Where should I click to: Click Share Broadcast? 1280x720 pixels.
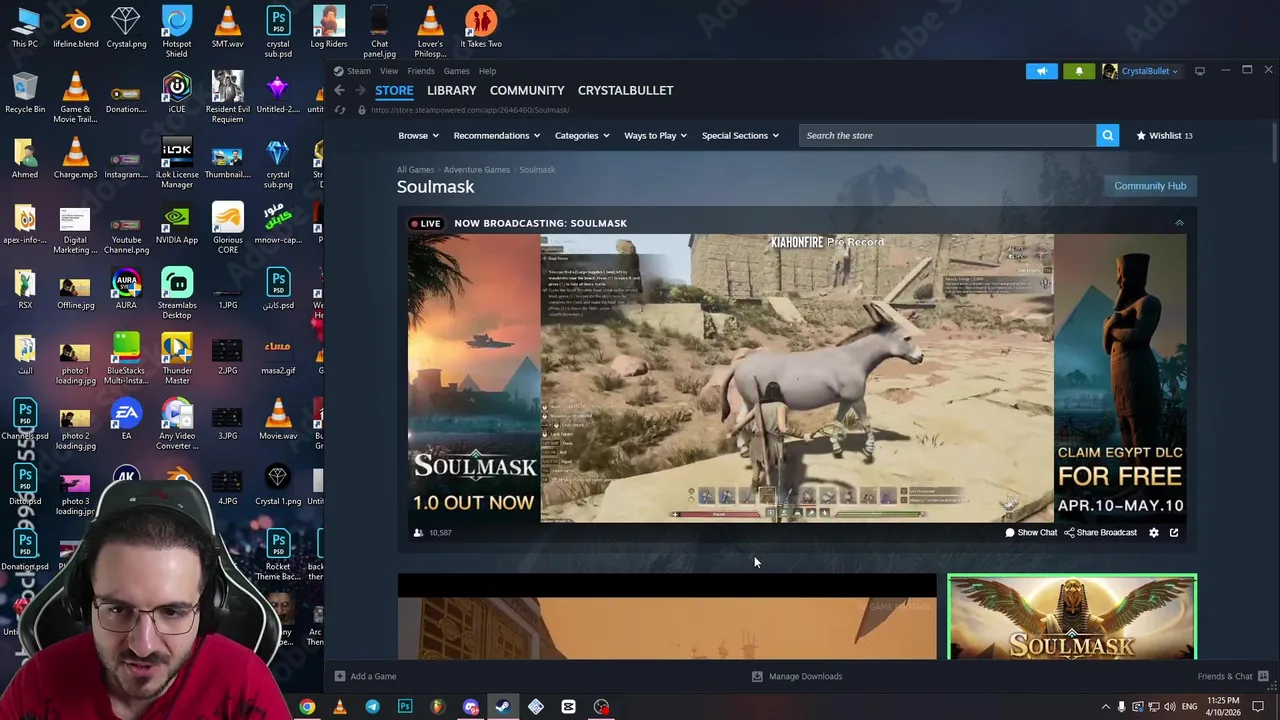point(1100,533)
